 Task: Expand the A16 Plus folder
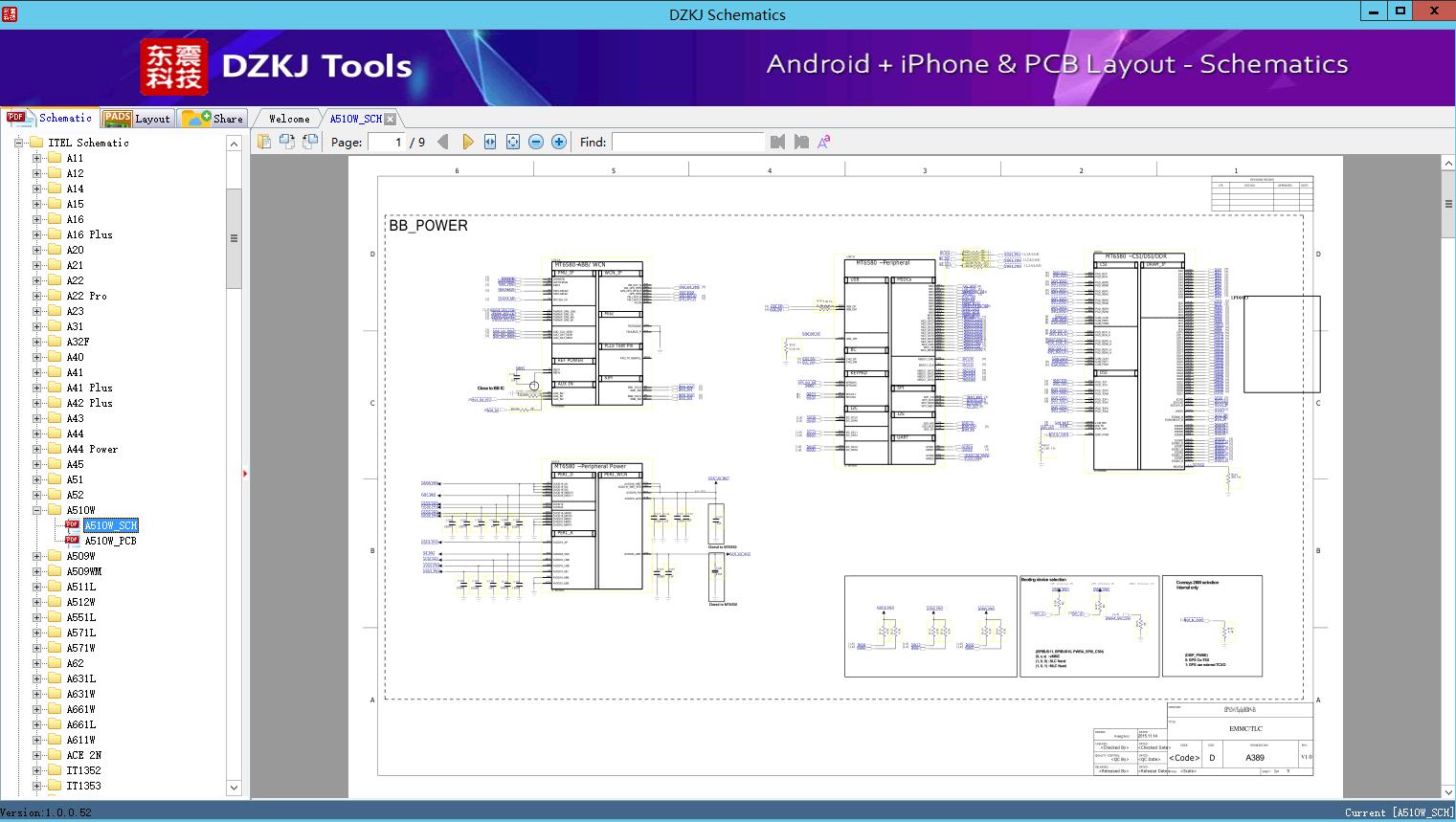(x=36, y=234)
